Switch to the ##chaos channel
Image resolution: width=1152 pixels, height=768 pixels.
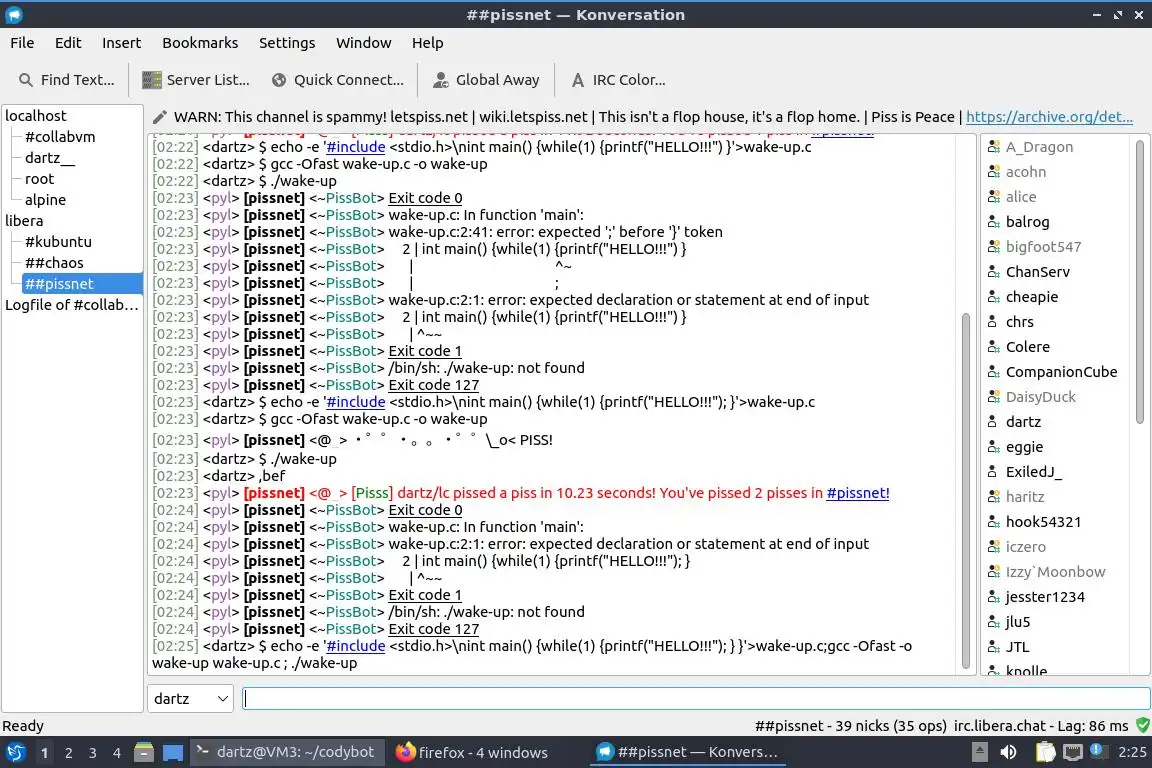tap(54, 262)
